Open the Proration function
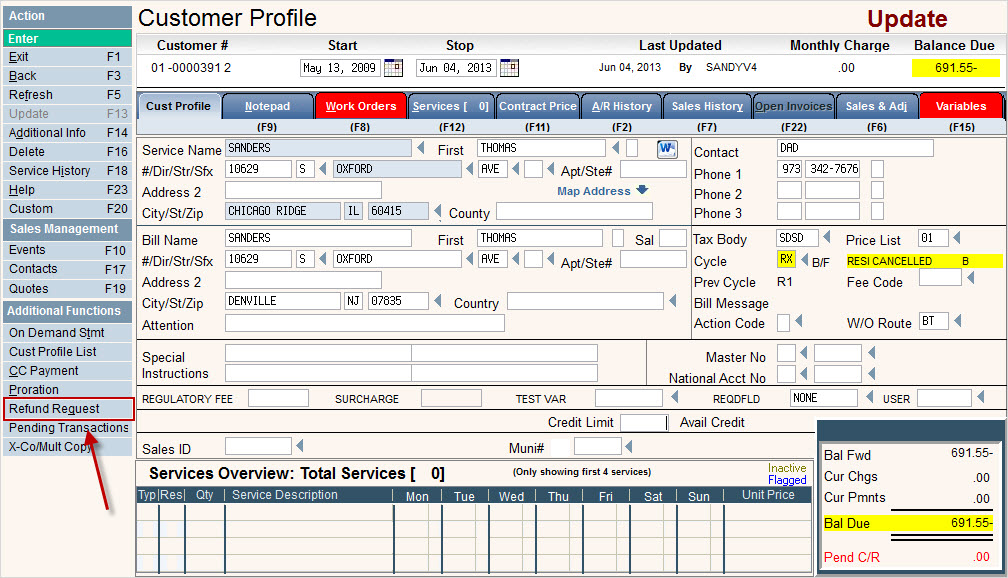Image resolution: width=1008 pixels, height=578 pixels. [x=68, y=390]
